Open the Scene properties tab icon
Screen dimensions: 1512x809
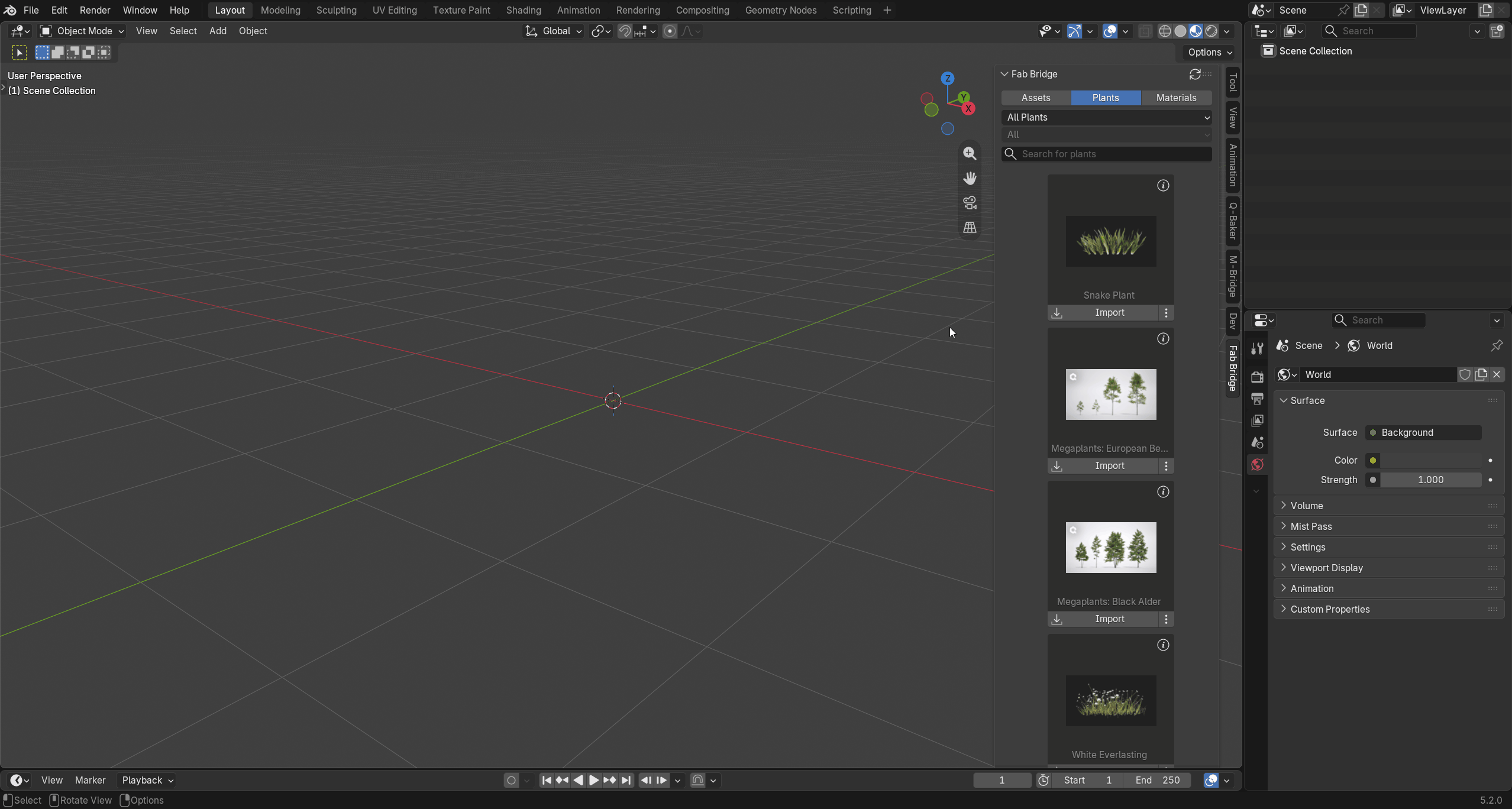point(1257,442)
